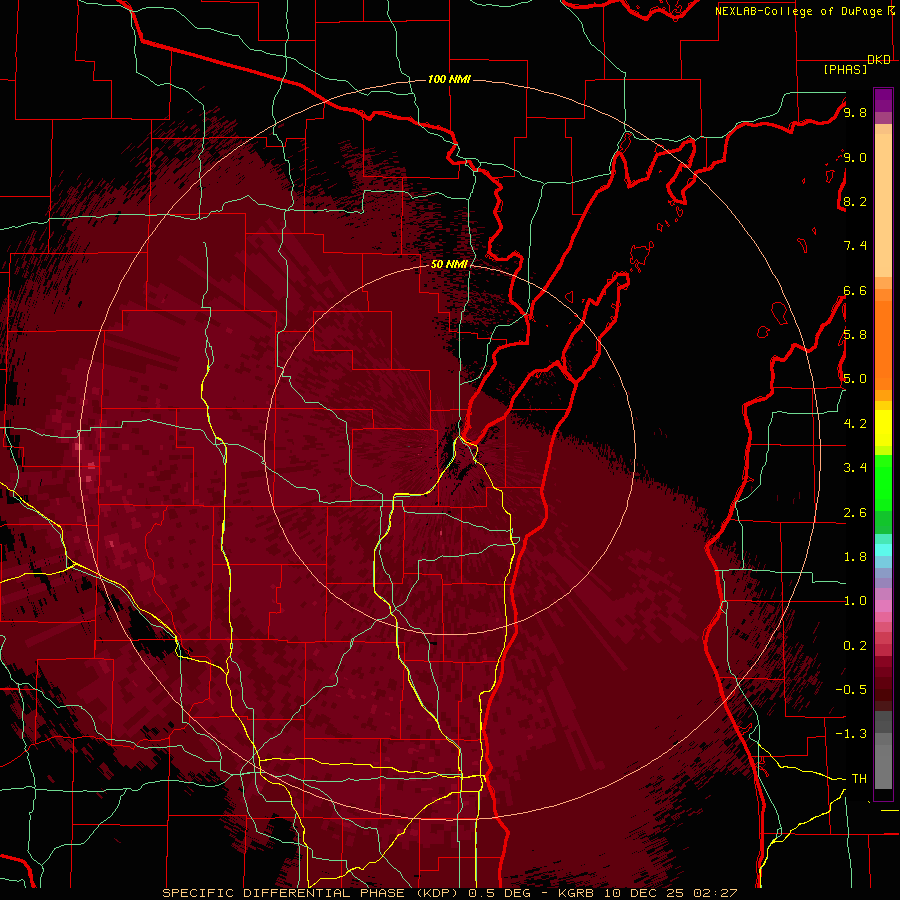
Task: Click the 100 NMI range ring label
Action: [x=449, y=79]
